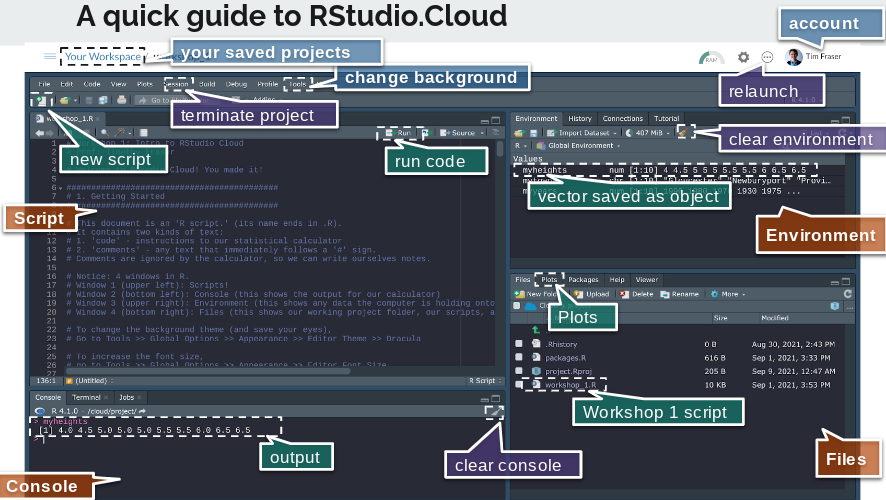886x500 pixels.
Task: Switch to the Plots tab
Action: (x=549, y=280)
